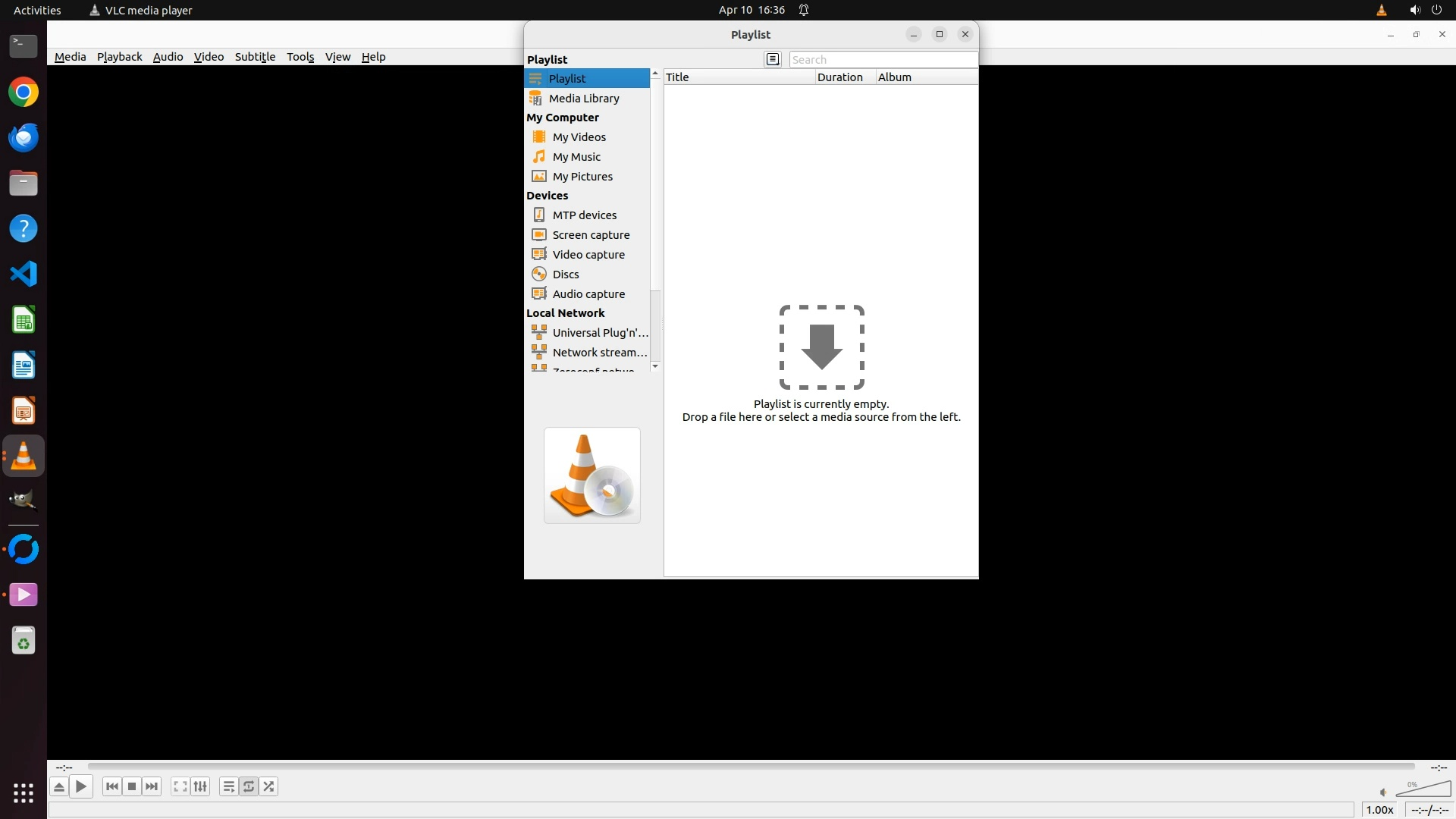Image resolution: width=1456 pixels, height=819 pixels.
Task: Toggle playlist view in control bar
Action: tap(228, 786)
